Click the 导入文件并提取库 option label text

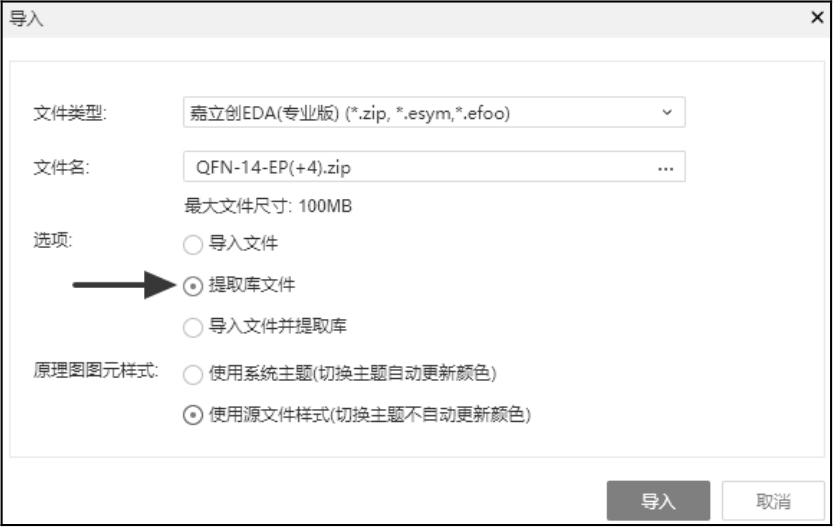(x=278, y=326)
